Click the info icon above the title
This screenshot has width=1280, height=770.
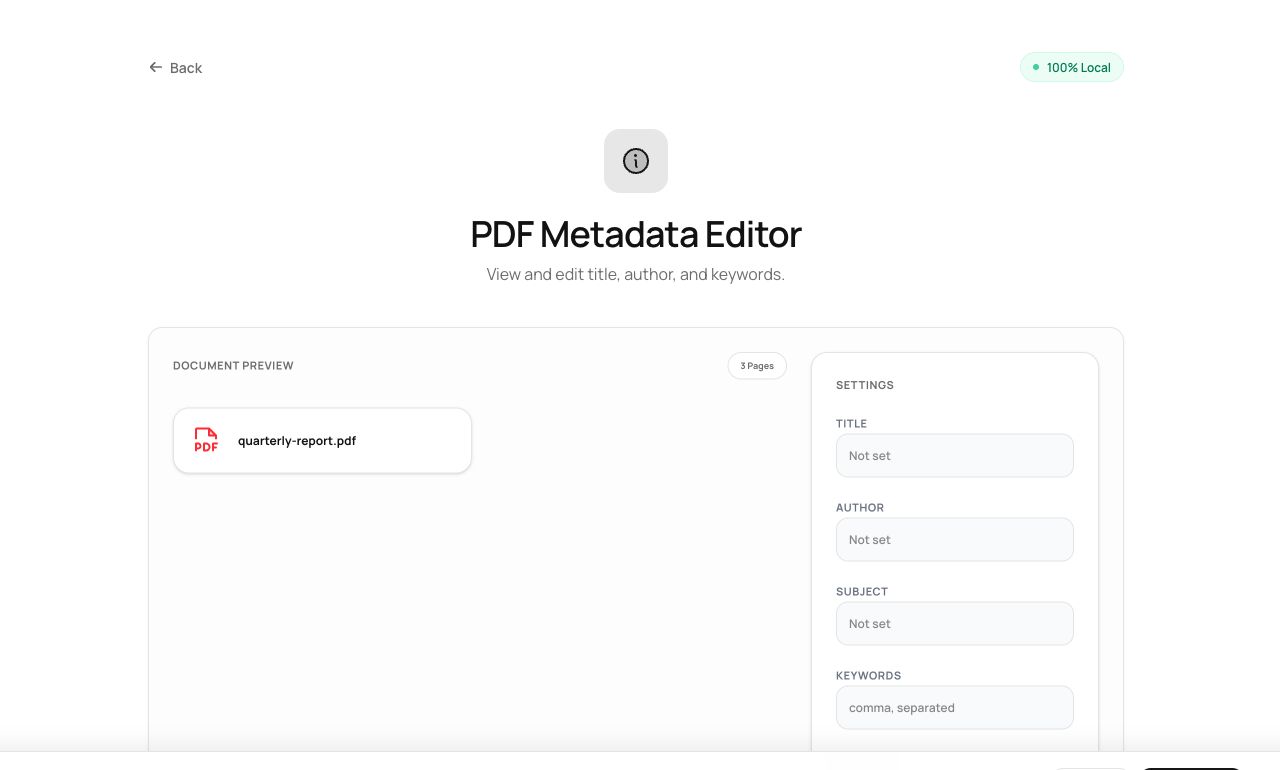[x=636, y=161]
